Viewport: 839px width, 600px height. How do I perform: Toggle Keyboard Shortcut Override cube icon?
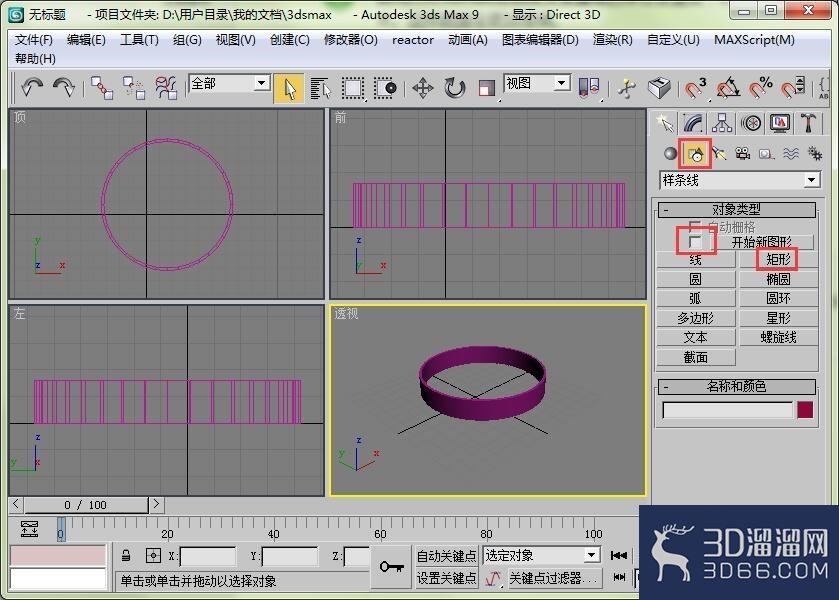pyautogui.click(x=659, y=88)
